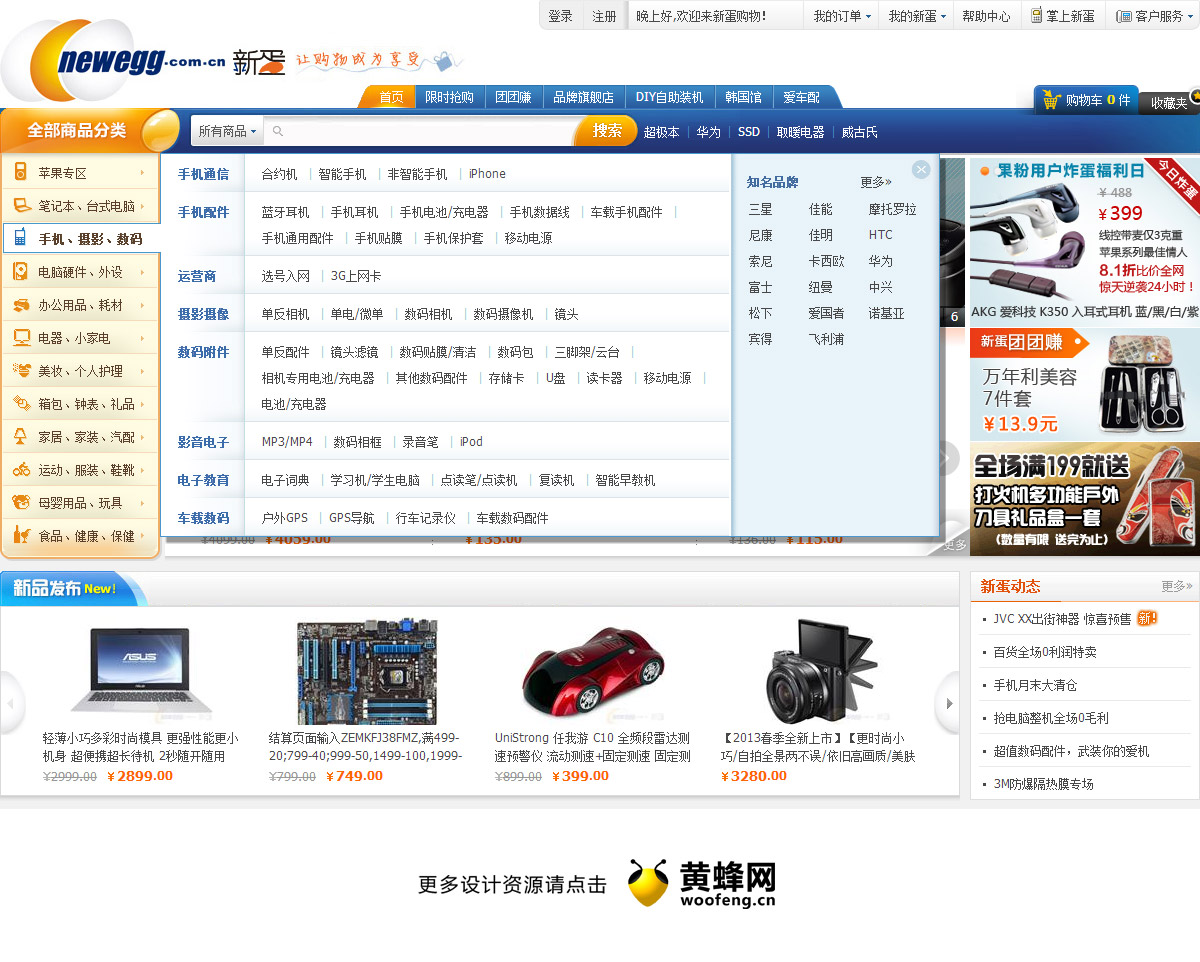Click the AKG earphone promotion banner

pyautogui.click(x=1084, y=240)
